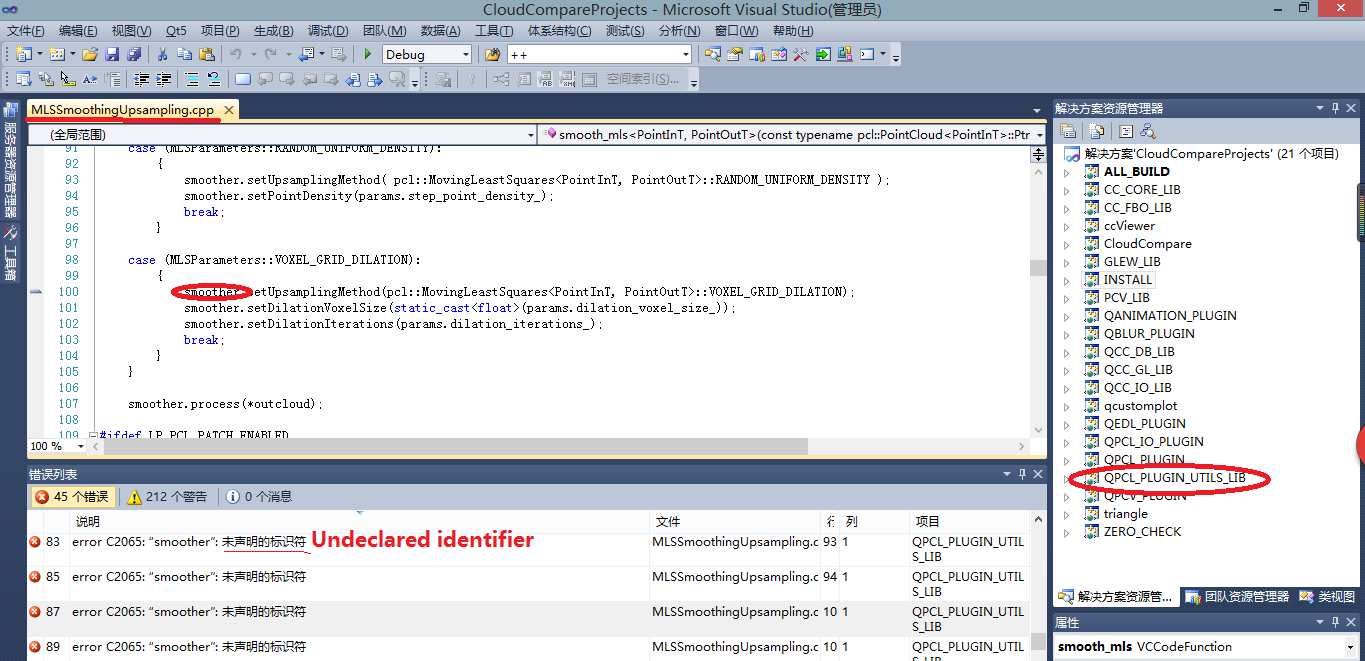The image size is (1365, 661).
Task: Click the Start Debugging green play icon
Action: 368,54
